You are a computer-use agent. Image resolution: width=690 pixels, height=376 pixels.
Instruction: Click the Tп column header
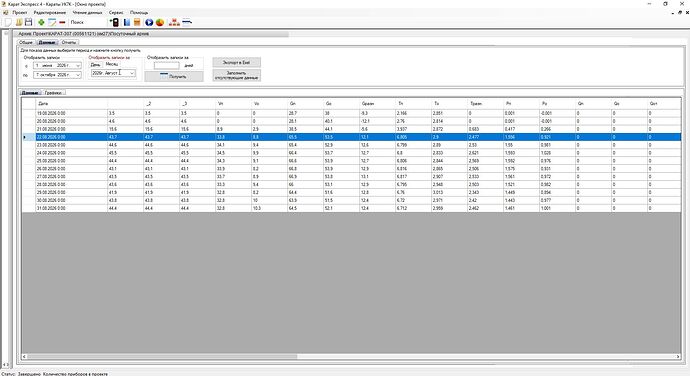[x=414, y=103]
